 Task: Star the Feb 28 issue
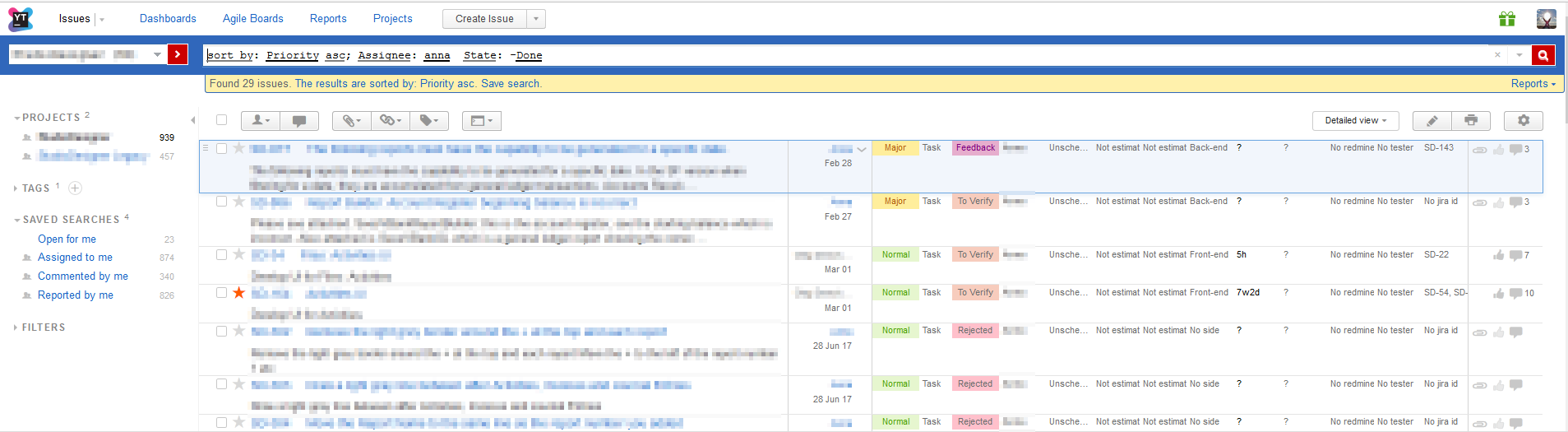pos(239,148)
